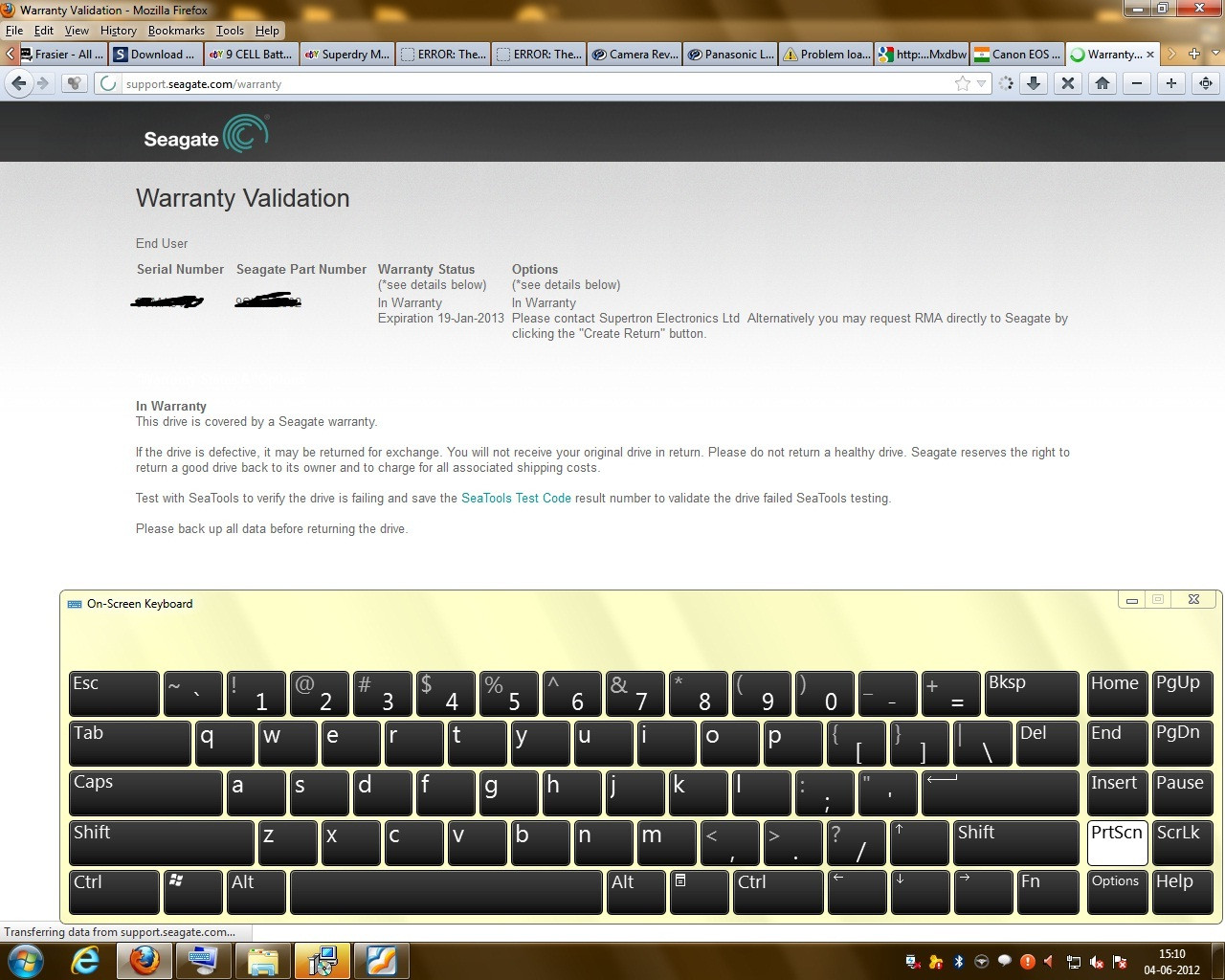Open the File menu
1225x980 pixels.
click(14, 31)
